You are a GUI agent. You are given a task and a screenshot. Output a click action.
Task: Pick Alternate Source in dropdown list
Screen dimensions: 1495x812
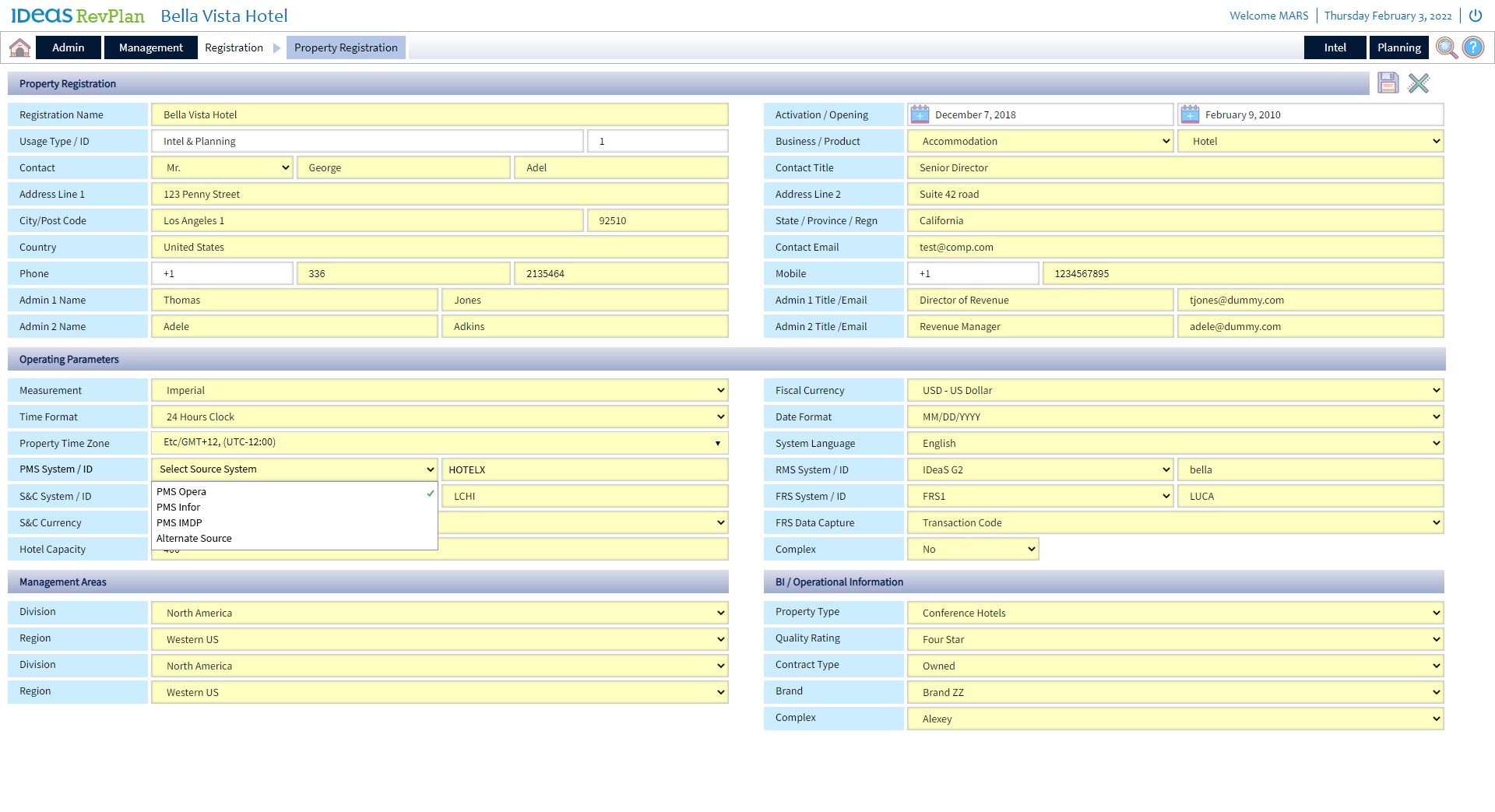(194, 539)
